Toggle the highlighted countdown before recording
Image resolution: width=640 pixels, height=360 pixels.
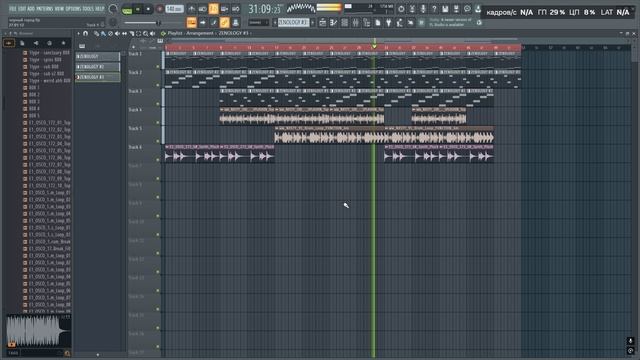tap(213, 9)
